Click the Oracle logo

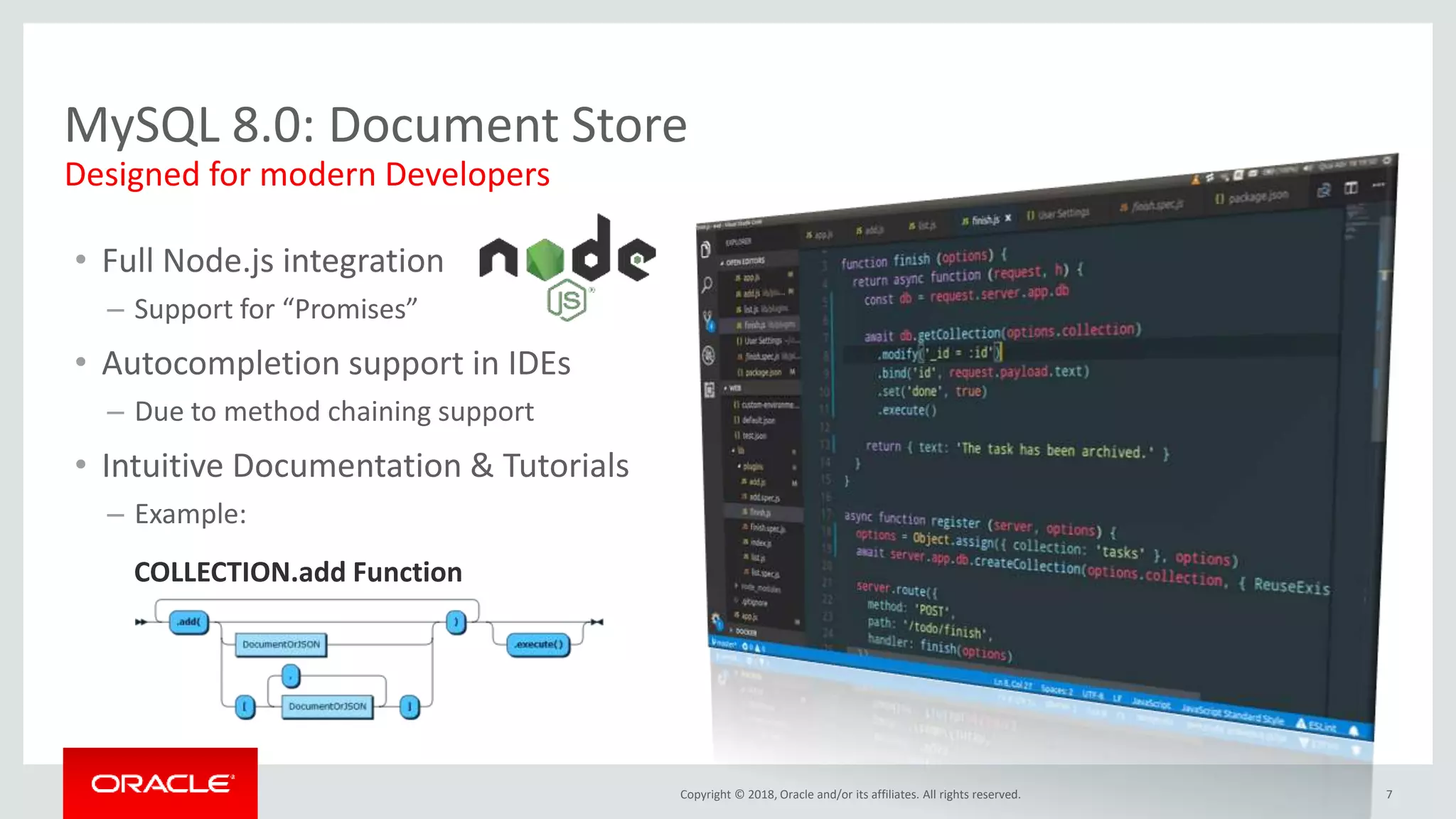tap(162, 783)
